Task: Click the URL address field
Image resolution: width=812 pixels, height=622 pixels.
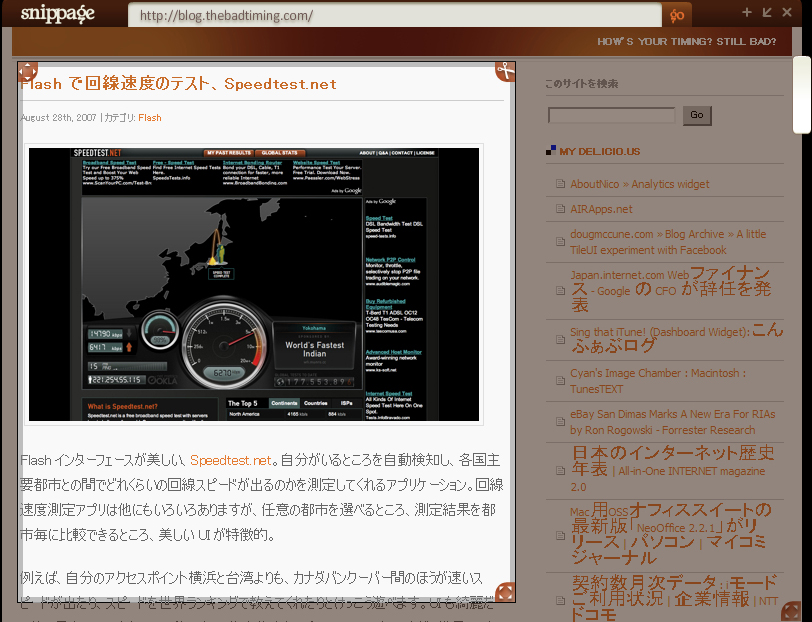Action: [x=395, y=15]
